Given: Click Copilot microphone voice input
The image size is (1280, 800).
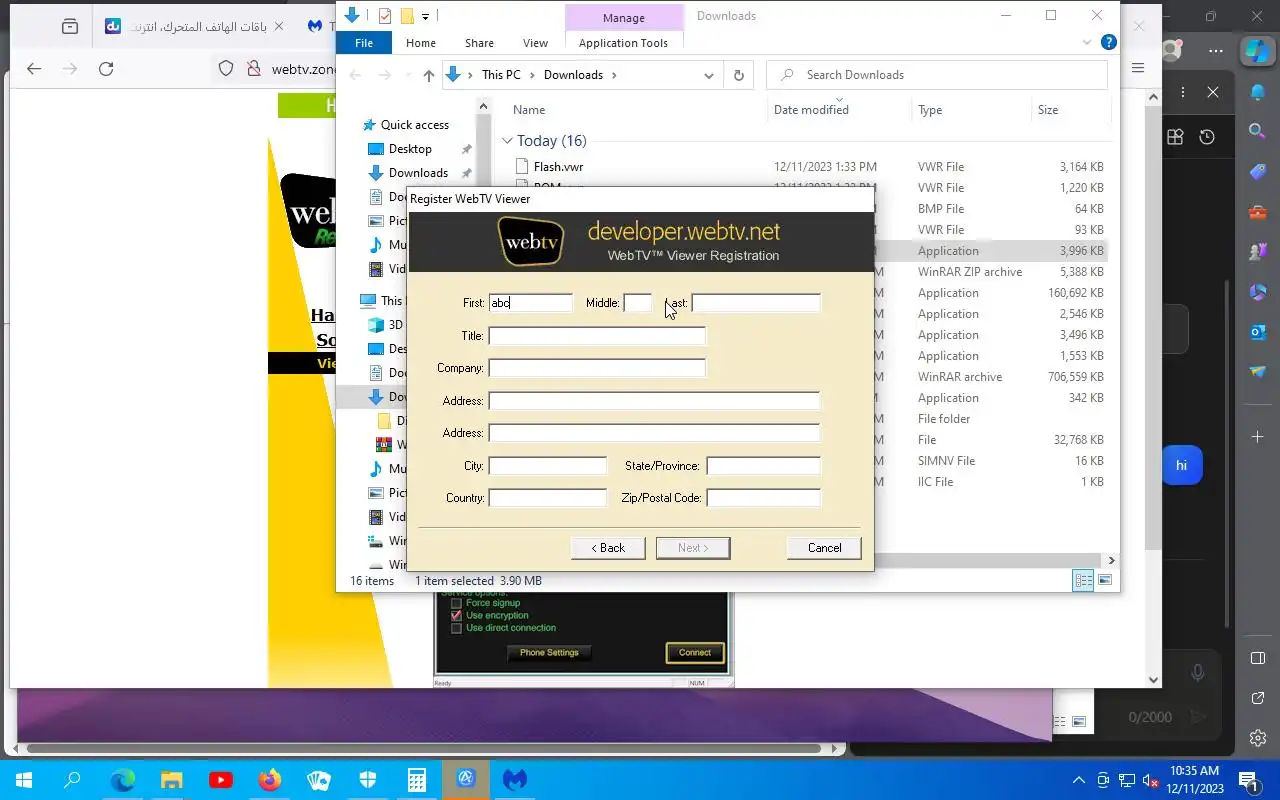Looking at the screenshot, I should [1197, 674].
